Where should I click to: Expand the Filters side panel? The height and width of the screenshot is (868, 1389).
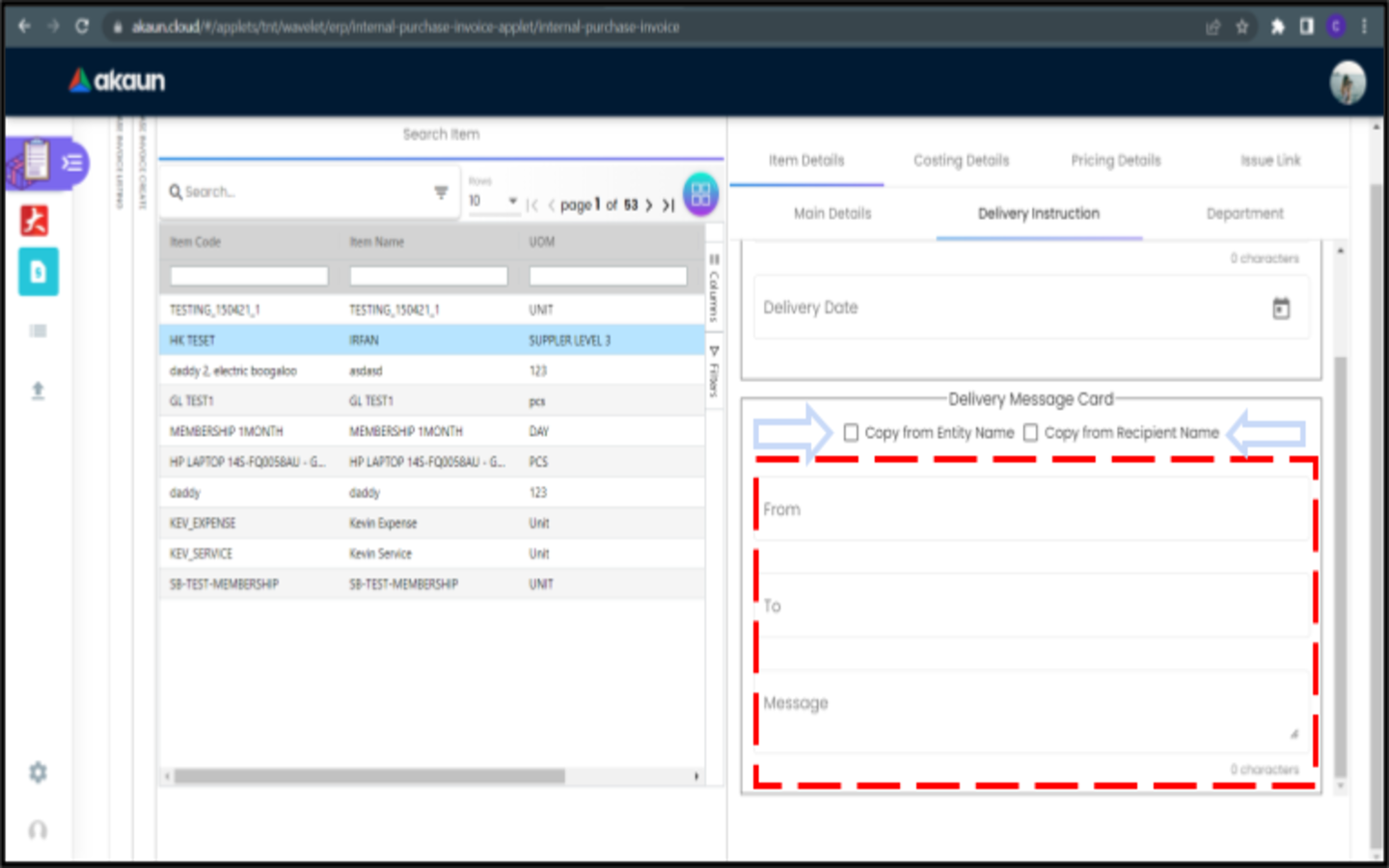[714, 371]
